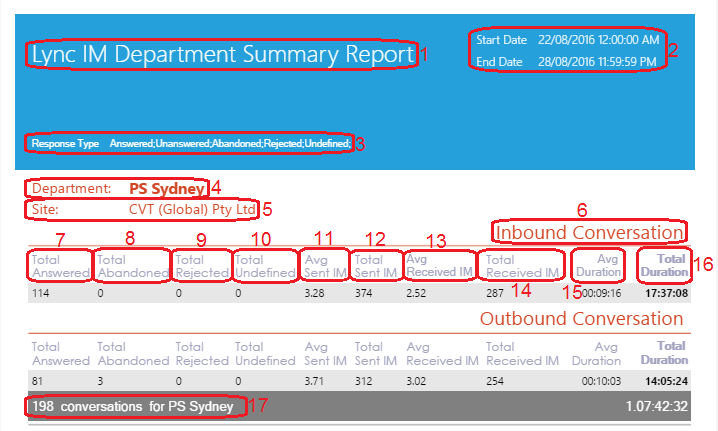
Task: Click the Response Type filter list
Action: [230, 144]
